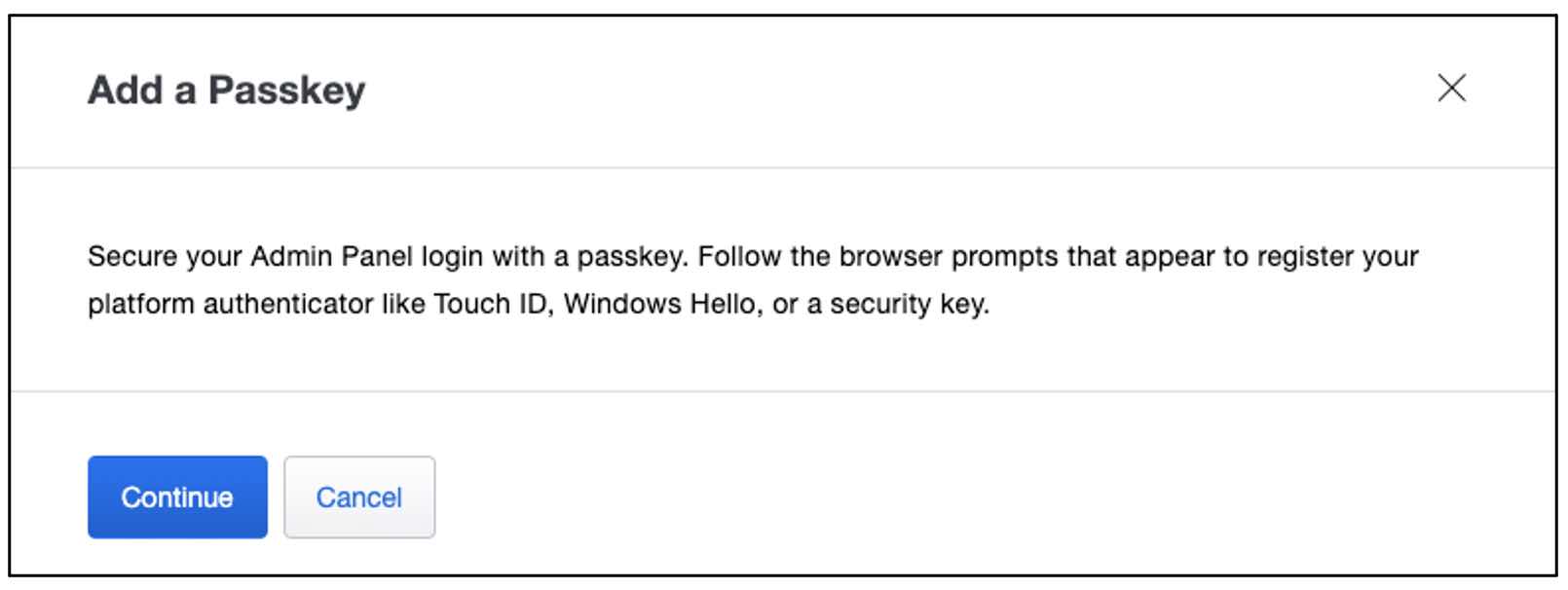Image resolution: width=1568 pixels, height=590 pixels.
Task: Click Continue to register your passkey
Action: click(x=177, y=497)
